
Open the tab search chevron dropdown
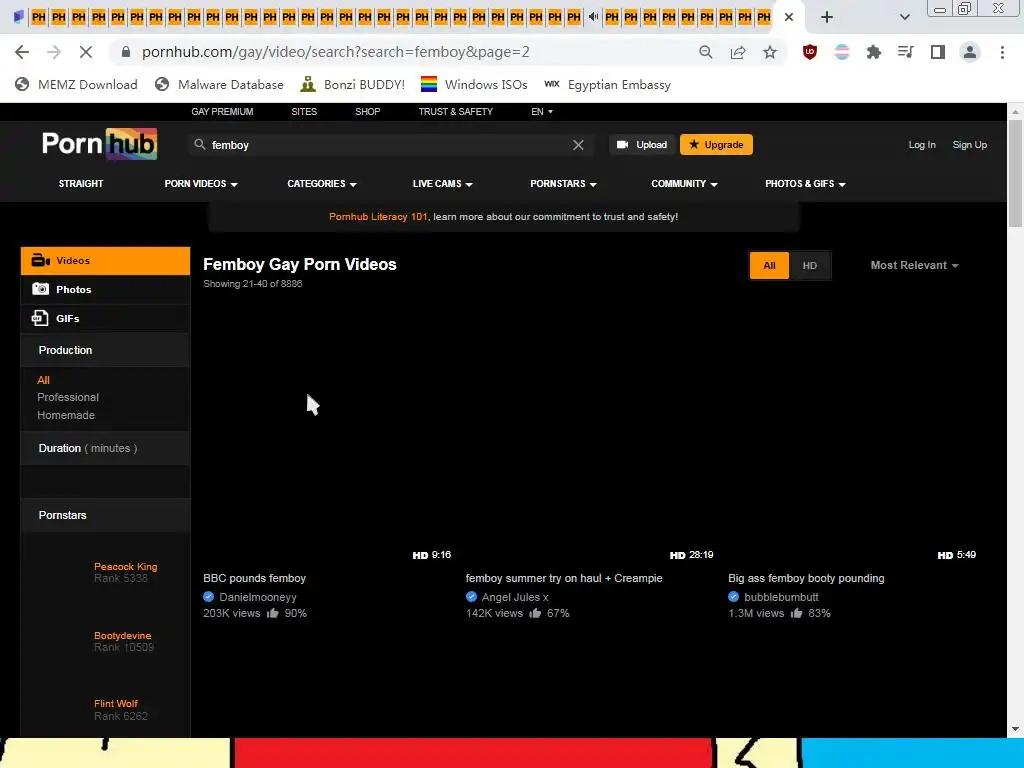pos(904,17)
